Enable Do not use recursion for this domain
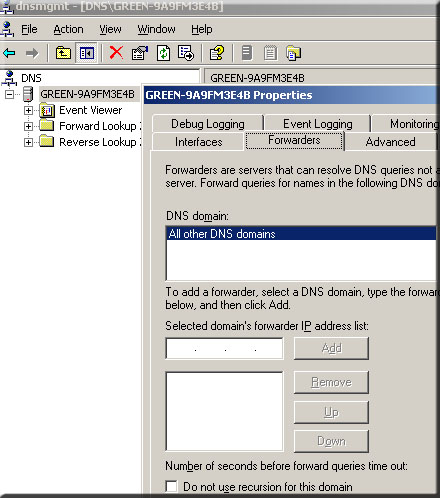 171,486
